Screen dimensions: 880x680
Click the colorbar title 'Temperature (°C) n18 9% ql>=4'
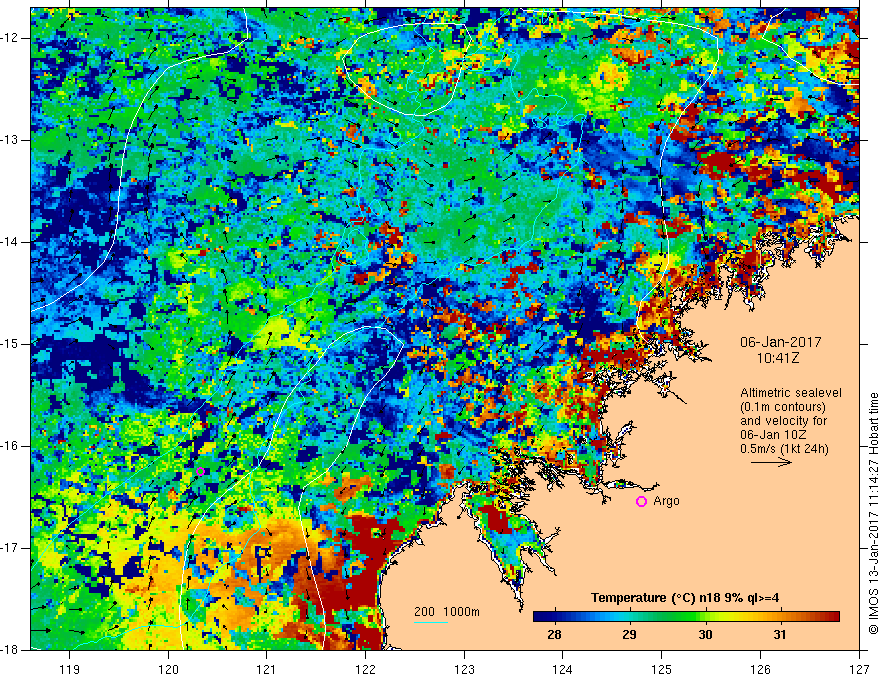[685, 598]
